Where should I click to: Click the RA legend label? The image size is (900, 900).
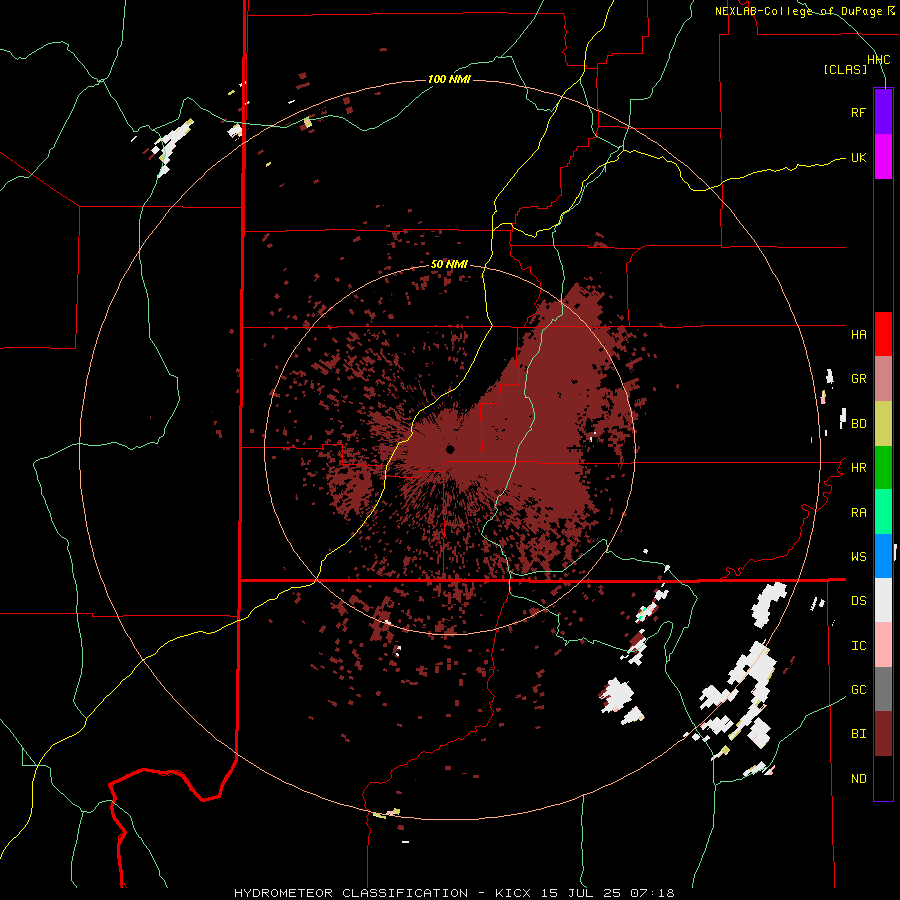[858, 513]
